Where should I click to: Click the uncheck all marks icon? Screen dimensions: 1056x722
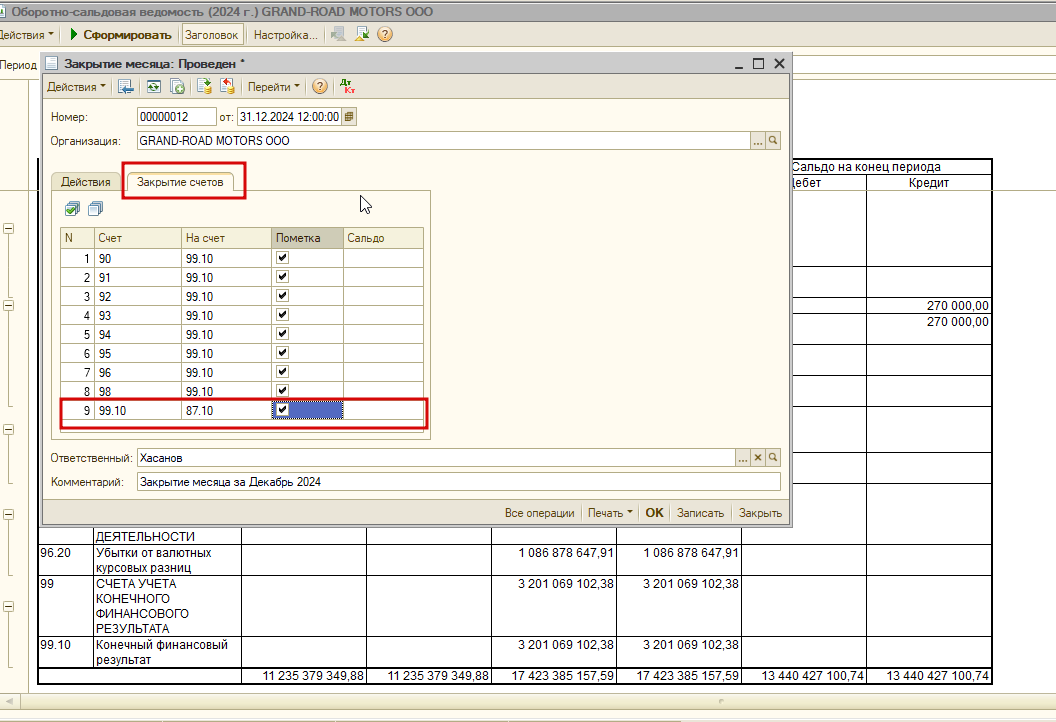click(96, 209)
